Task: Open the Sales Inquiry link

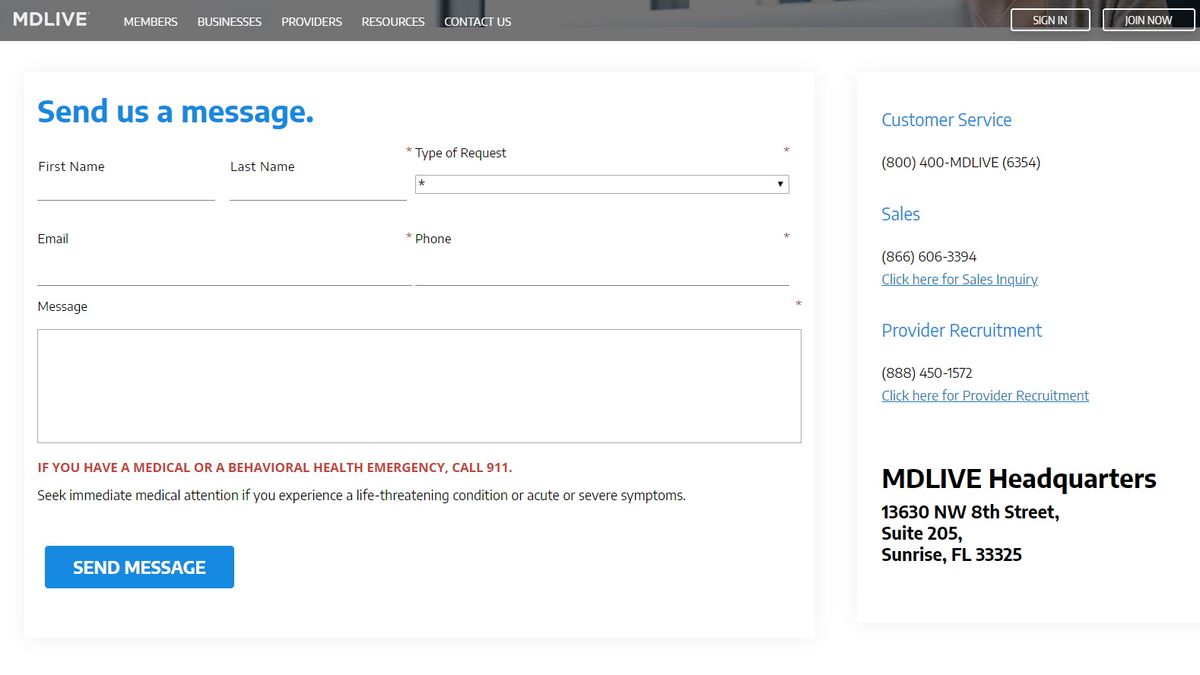Action: pyautogui.click(x=960, y=279)
